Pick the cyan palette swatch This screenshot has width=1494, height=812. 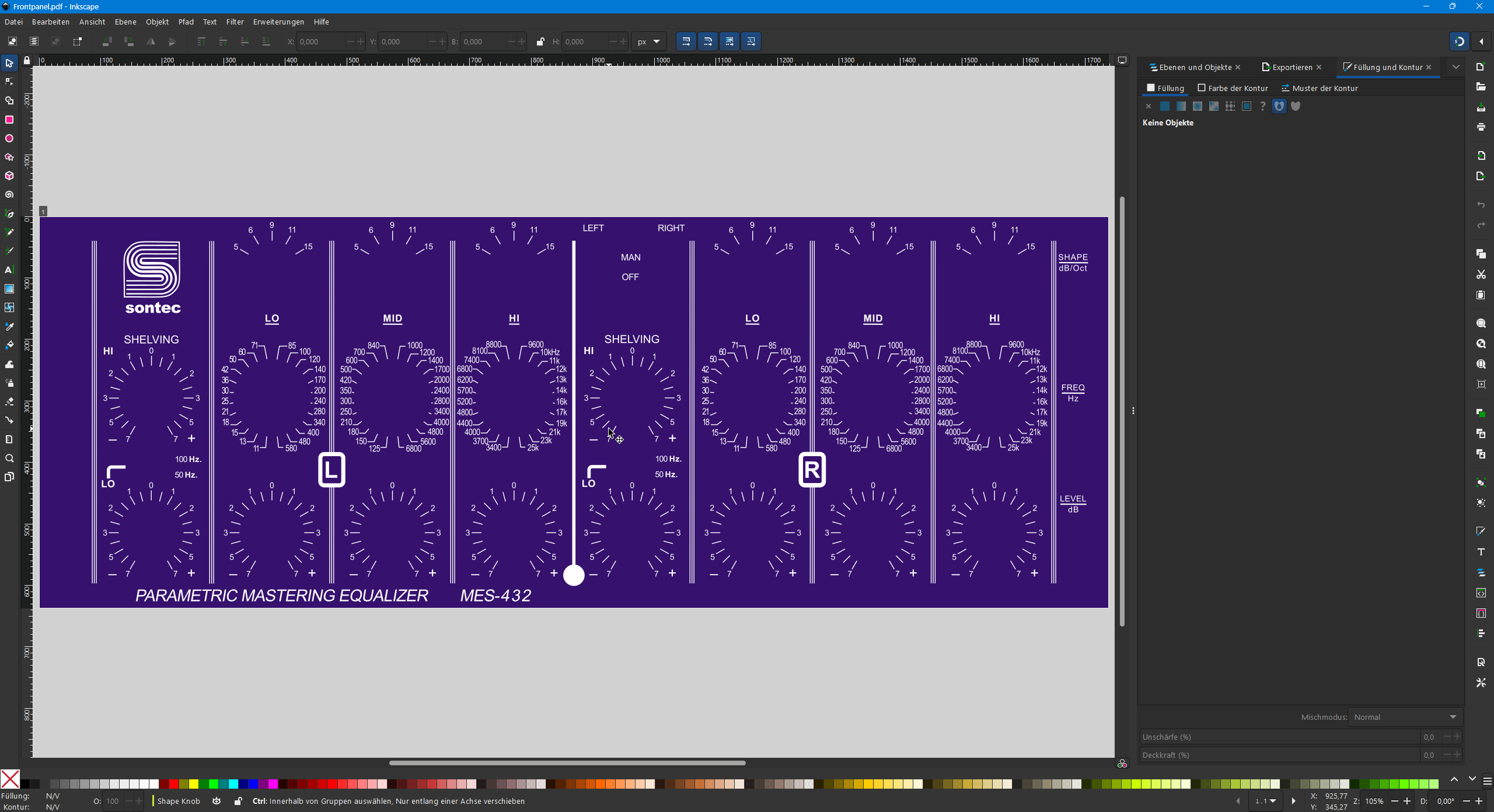[233, 783]
